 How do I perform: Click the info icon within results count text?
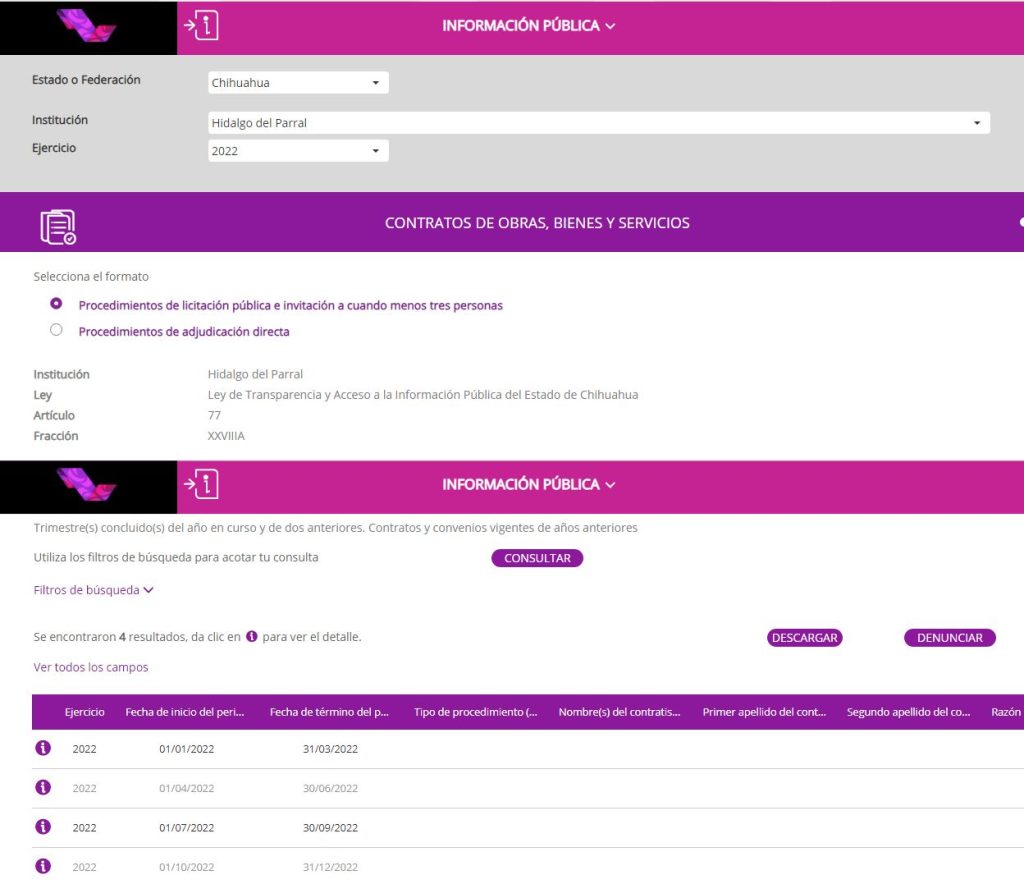click(252, 637)
